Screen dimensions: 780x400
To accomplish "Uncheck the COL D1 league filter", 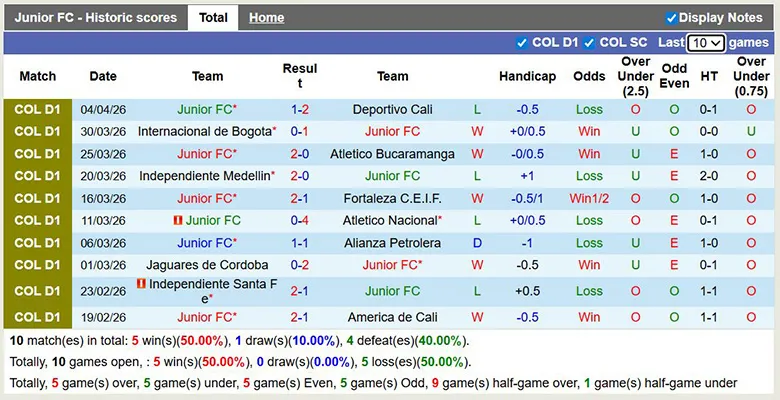I will click(x=522, y=43).
